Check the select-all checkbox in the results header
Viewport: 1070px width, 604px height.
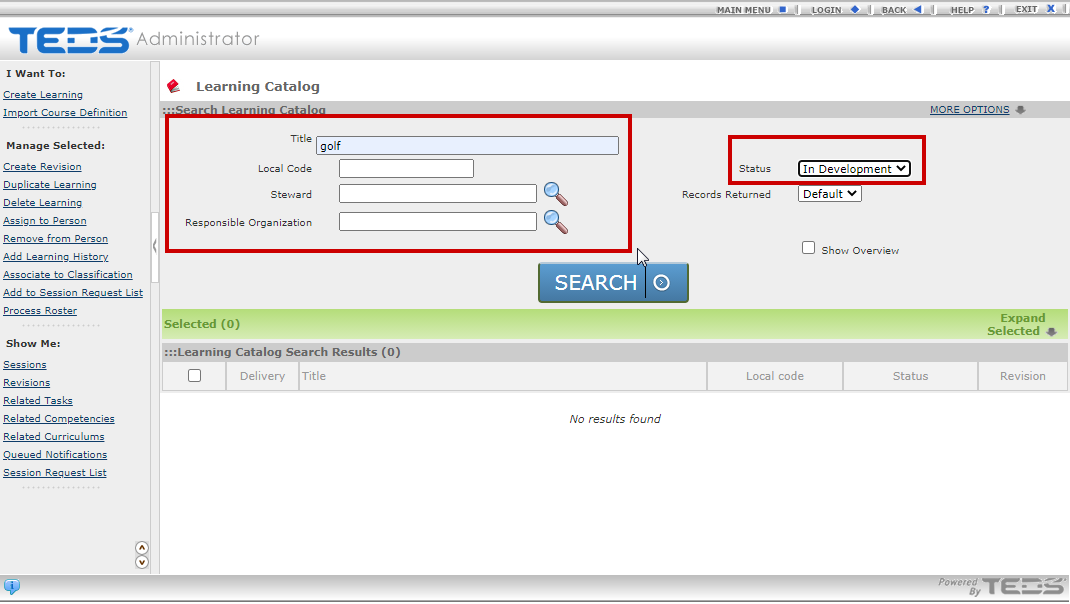194,375
